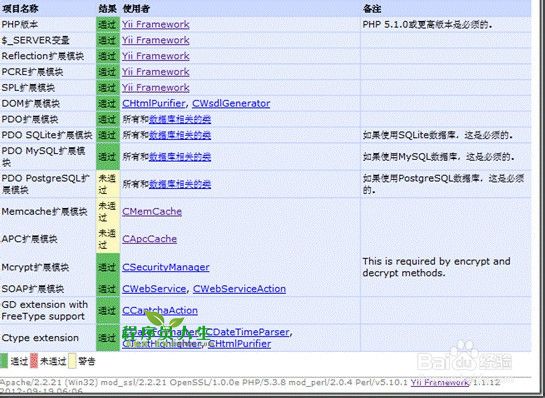Click 数据库相关的类 link in PDO MySQL row
The image size is (545, 398).
tap(180, 157)
